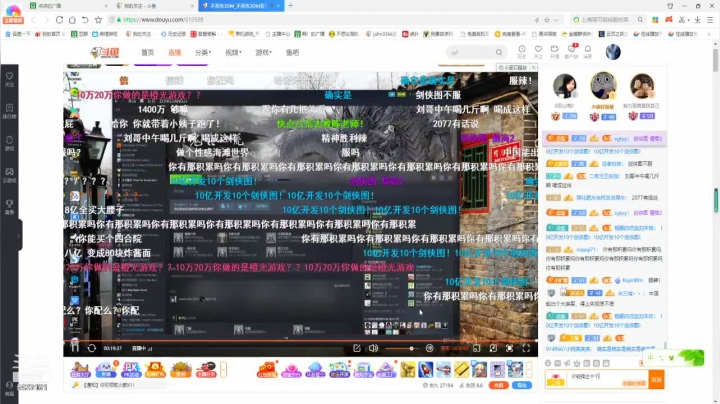Close the active Douyu browser tab
This screenshot has height=404, width=720.
coord(279,6)
